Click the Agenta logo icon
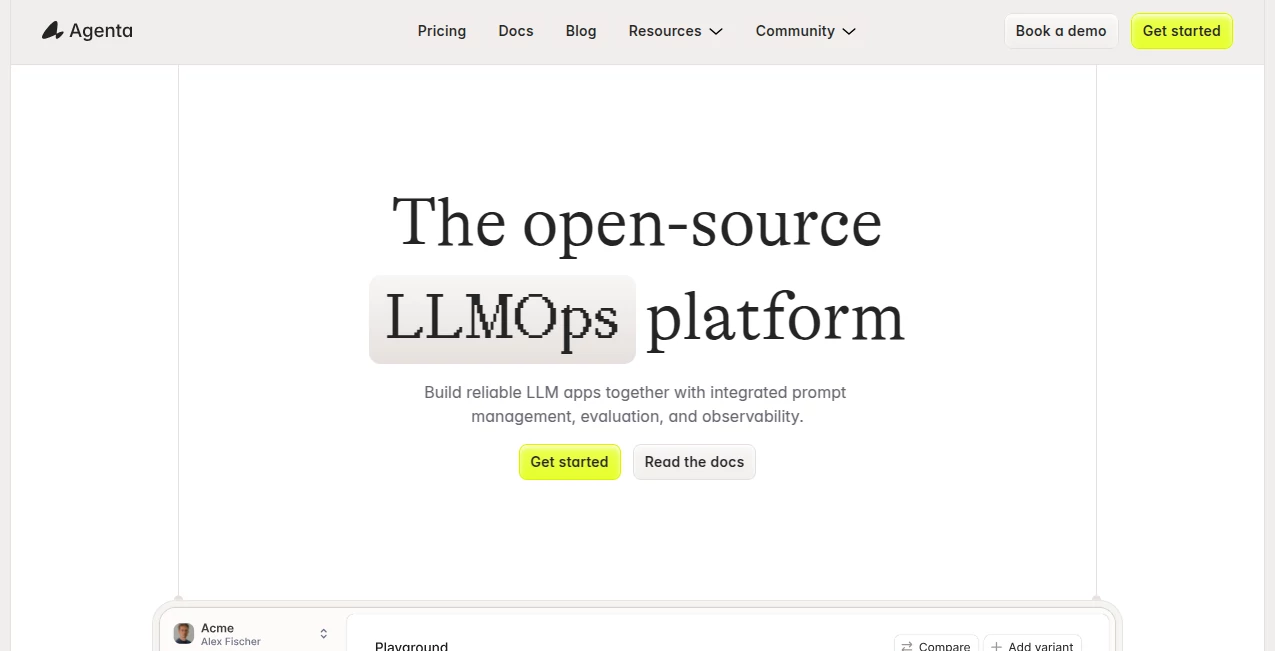Screen dimensions: 1275x651 pyautogui.click(x=52, y=31)
